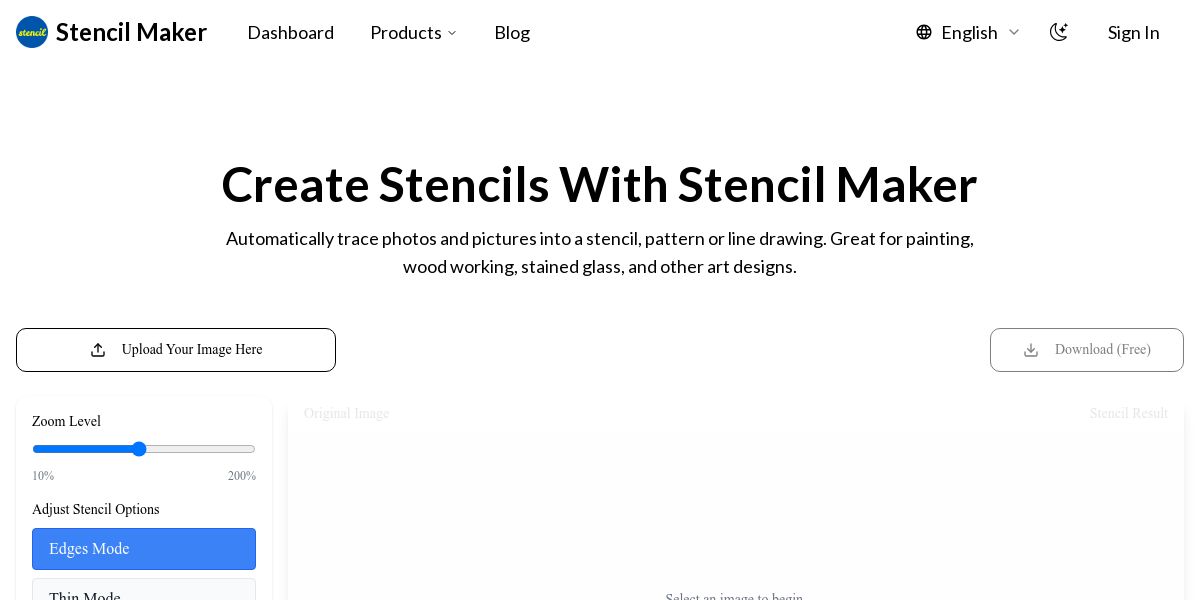This screenshot has width=1200, height=600.
Task: Toggle dark mode with the moon icon
Action: [1059, 32]
